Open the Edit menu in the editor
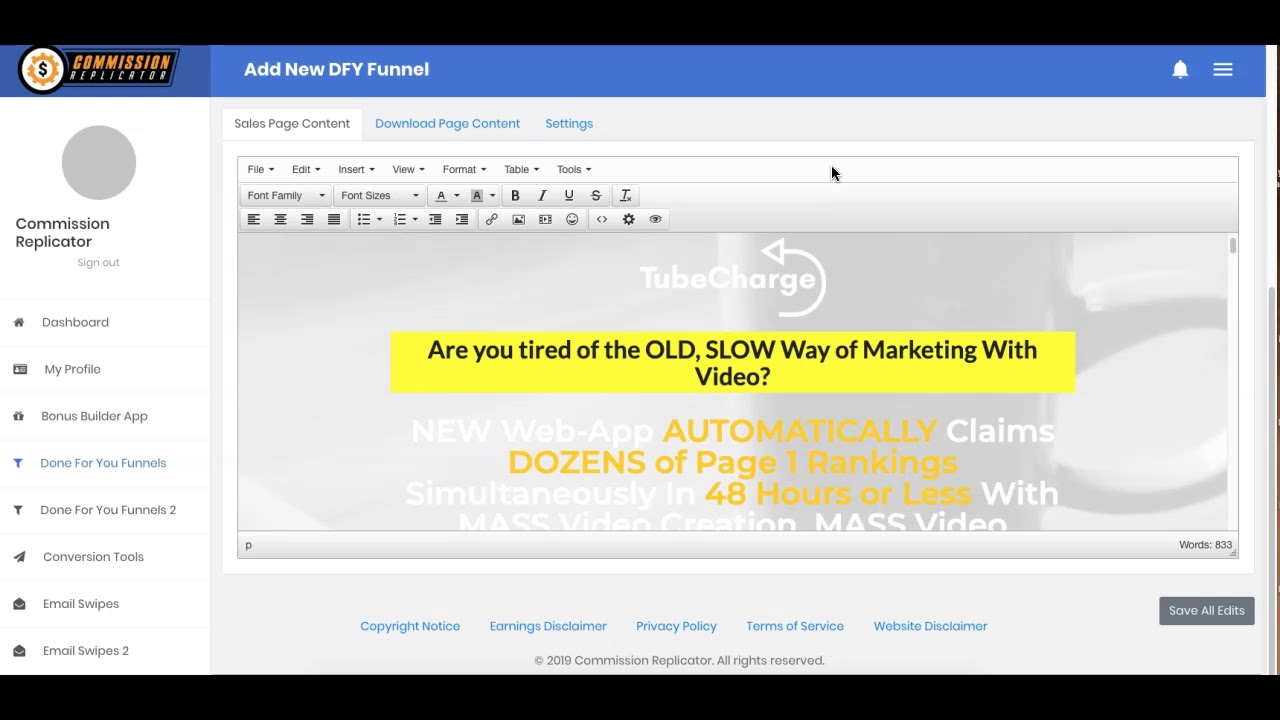The width and height of the screenshot is (1280, 720). pos(306,170)
